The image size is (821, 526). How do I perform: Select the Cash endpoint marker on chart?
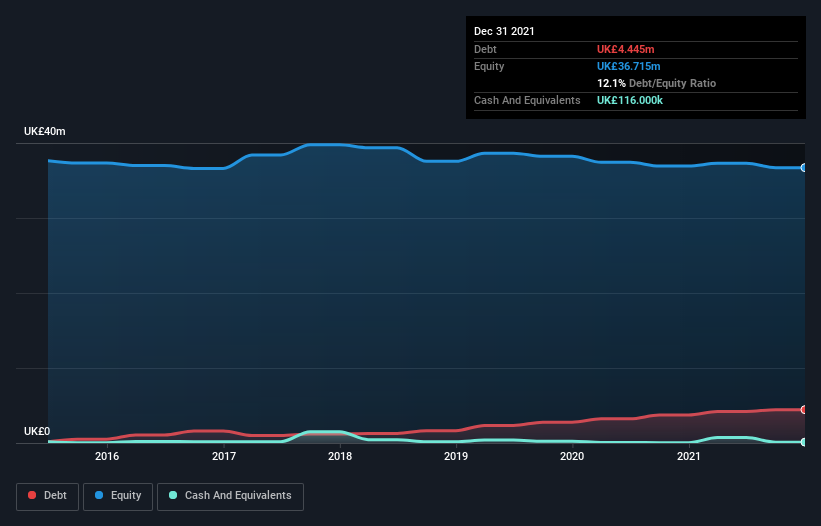pyautogui.click(x=804, y=442)
